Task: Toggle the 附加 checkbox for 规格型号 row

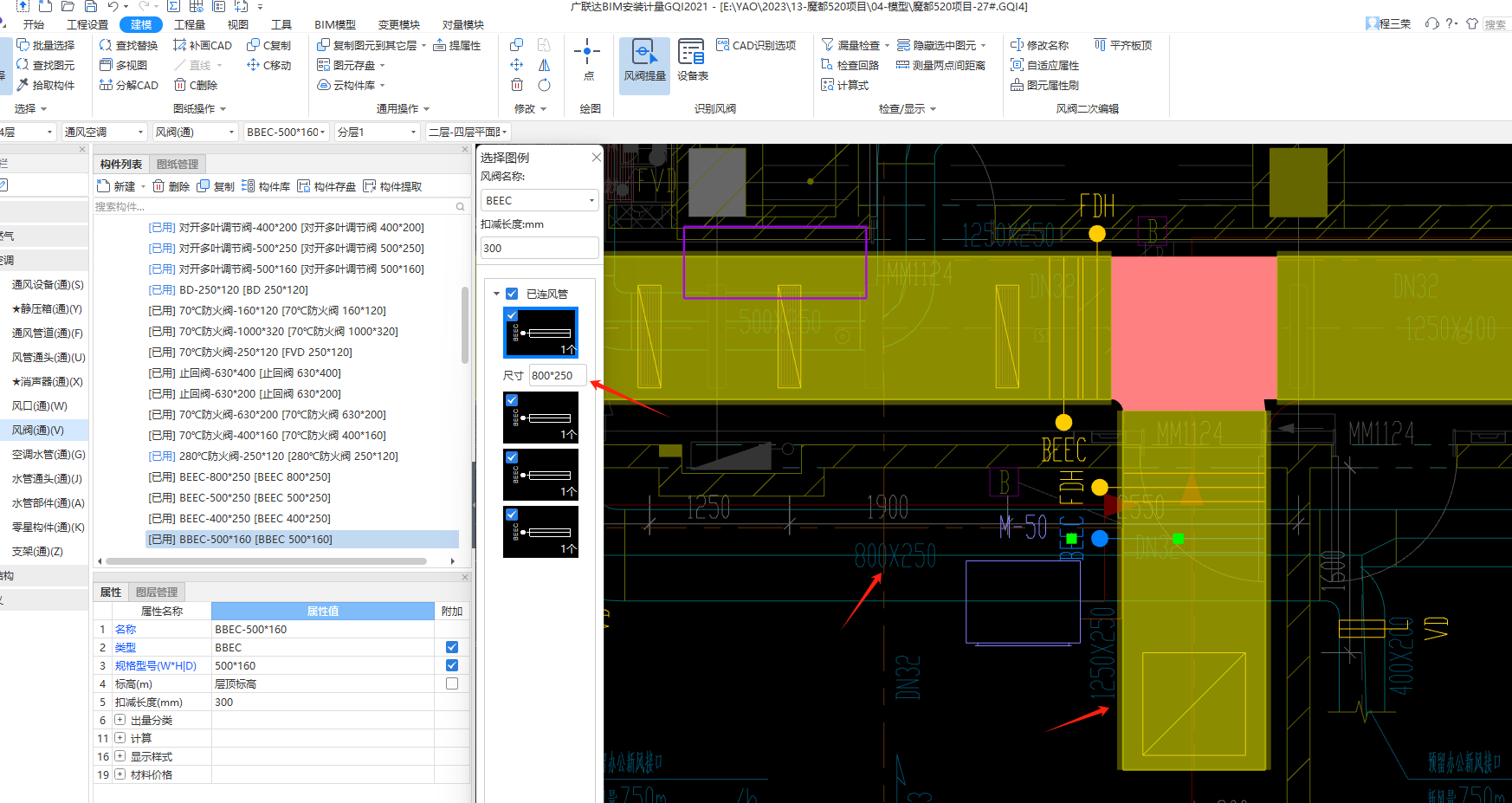Action: [x=451, y=665]
